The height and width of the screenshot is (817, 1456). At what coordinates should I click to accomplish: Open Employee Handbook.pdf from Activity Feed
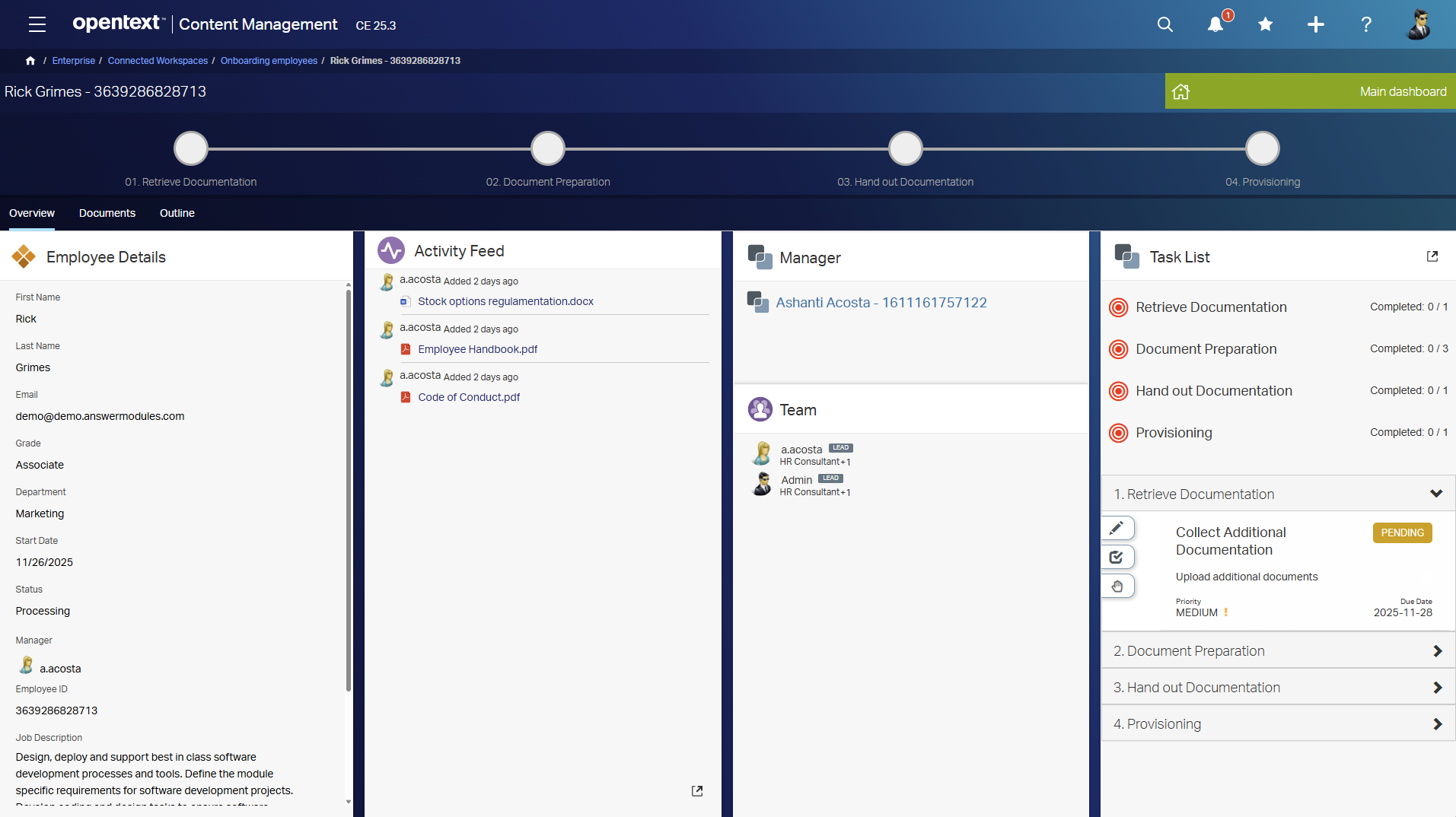(x=477, y=349)
